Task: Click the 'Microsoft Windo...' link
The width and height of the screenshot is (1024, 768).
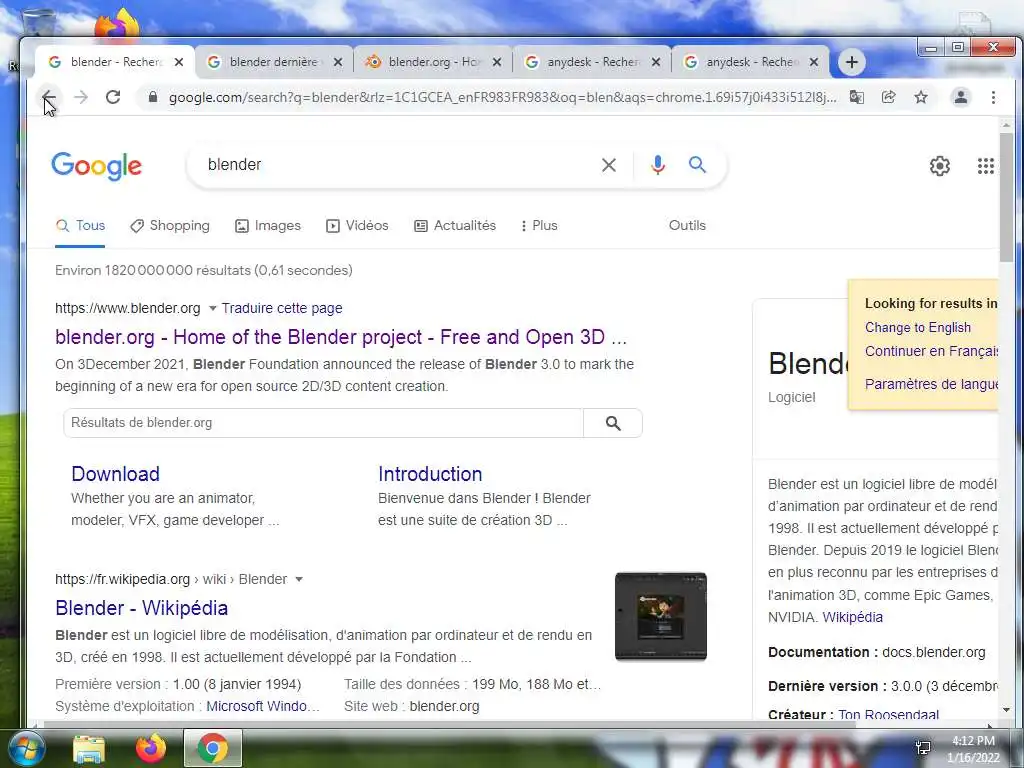Action: point(263,706)
